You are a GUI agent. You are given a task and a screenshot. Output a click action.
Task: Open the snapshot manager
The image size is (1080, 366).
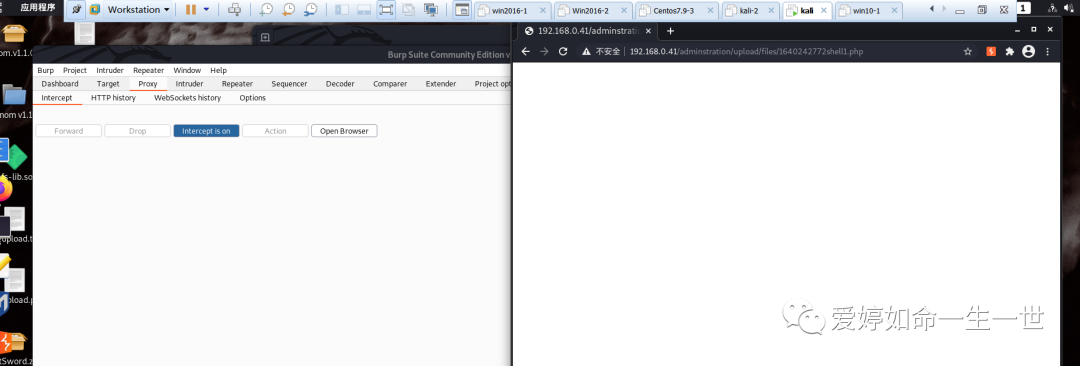pyautogui.click(x=311, y=10)
